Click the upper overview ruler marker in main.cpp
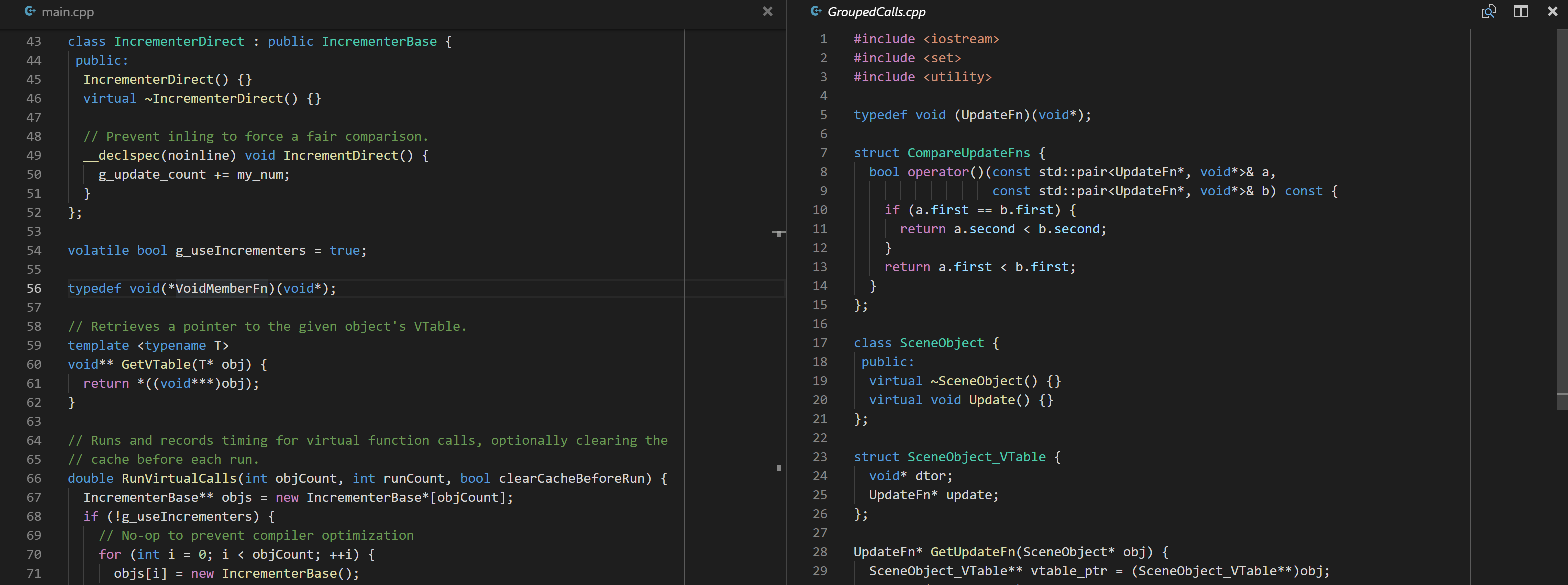The image size is (1568, 585). click(x=779, y=234)
